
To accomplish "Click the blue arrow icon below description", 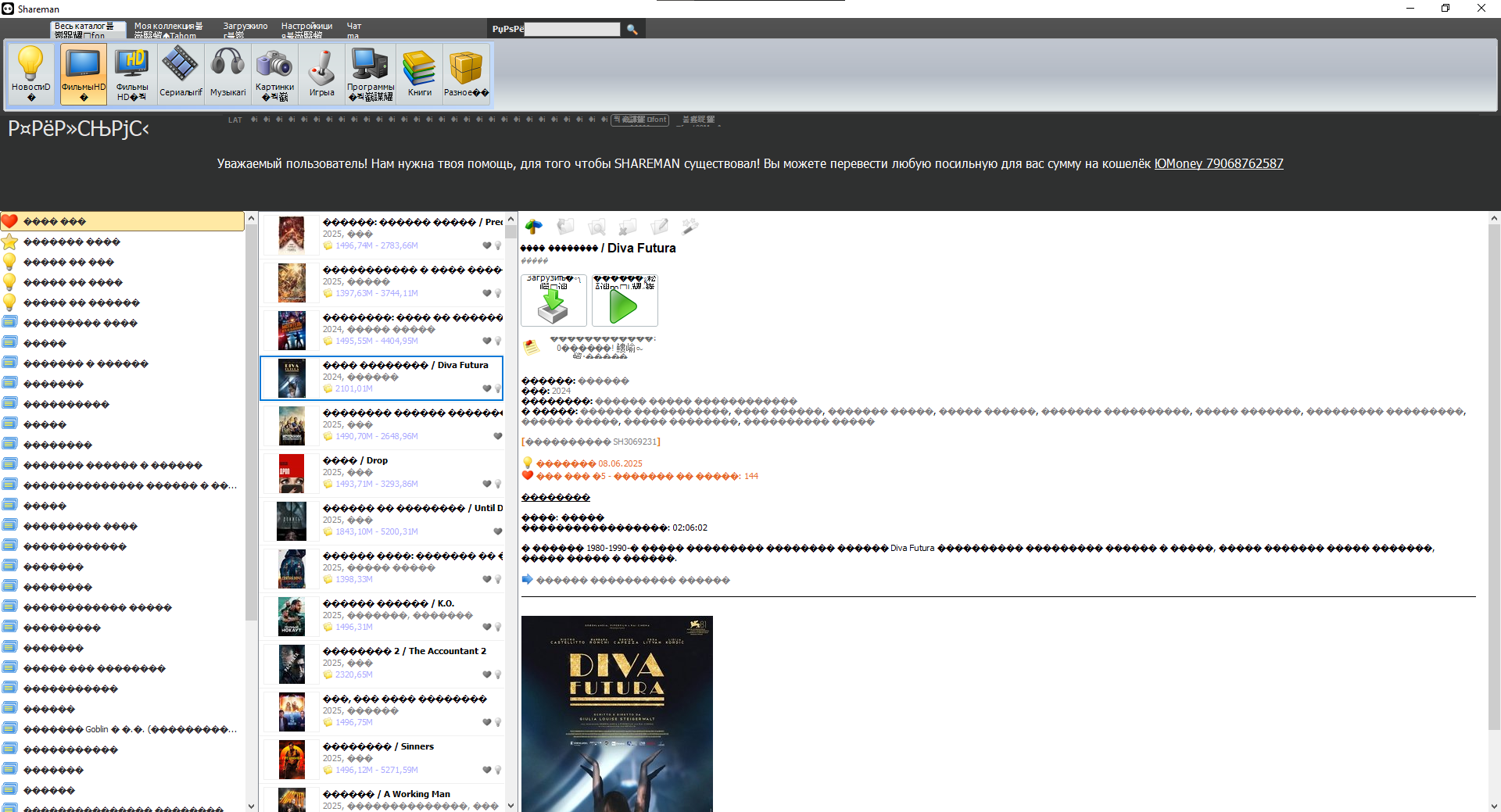I will [528, 579].
